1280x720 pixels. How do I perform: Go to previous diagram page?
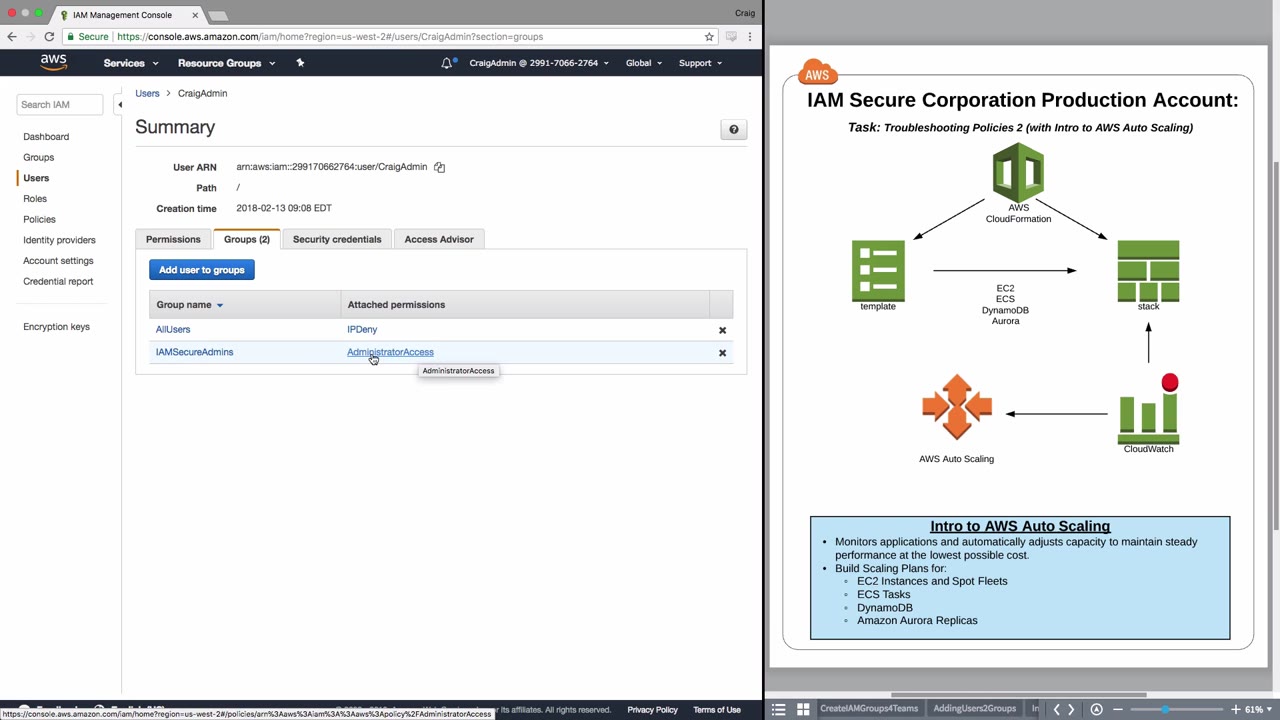[x=1056, y=710]
